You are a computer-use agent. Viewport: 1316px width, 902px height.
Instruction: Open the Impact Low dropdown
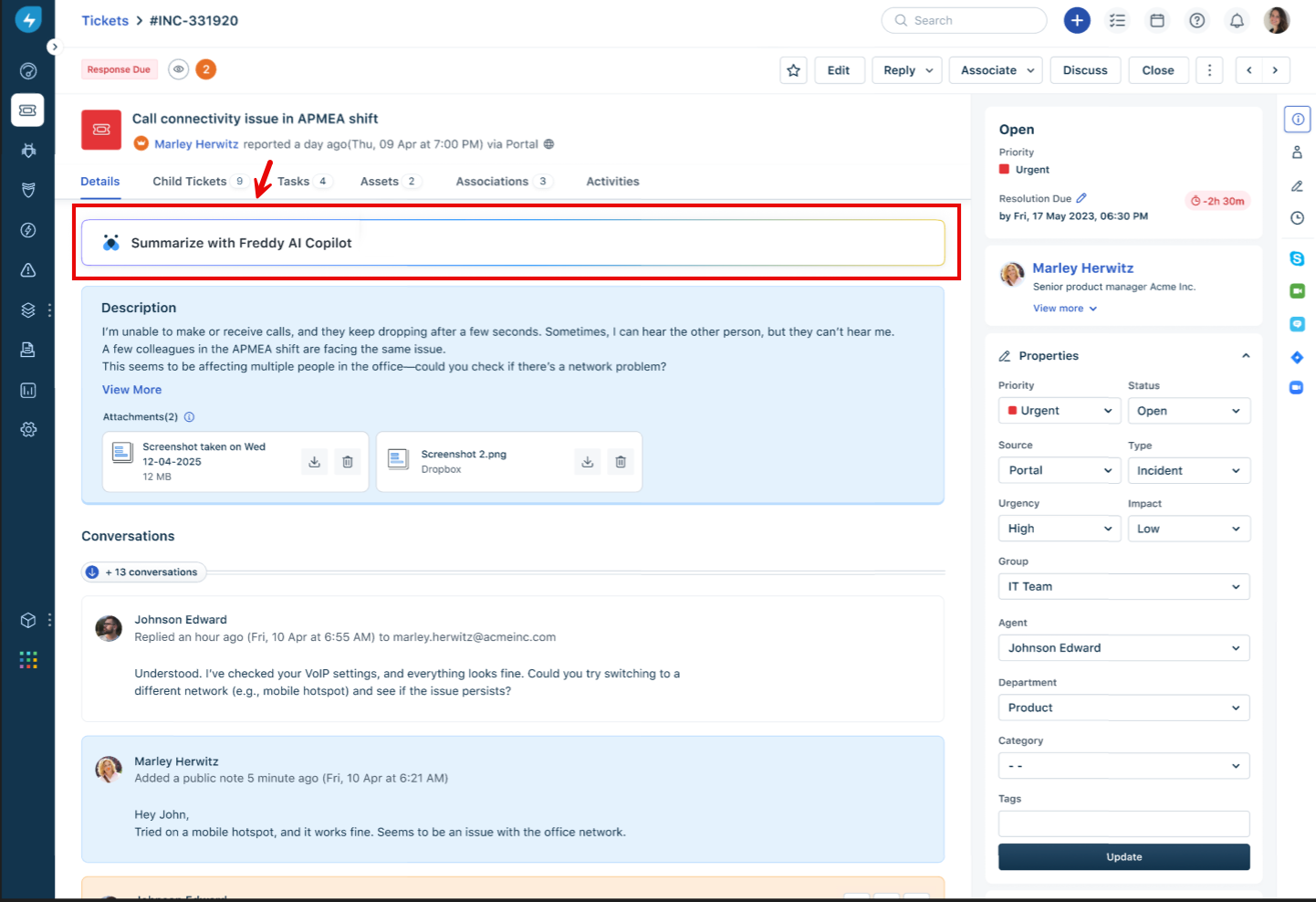[x=1188, y=529]
